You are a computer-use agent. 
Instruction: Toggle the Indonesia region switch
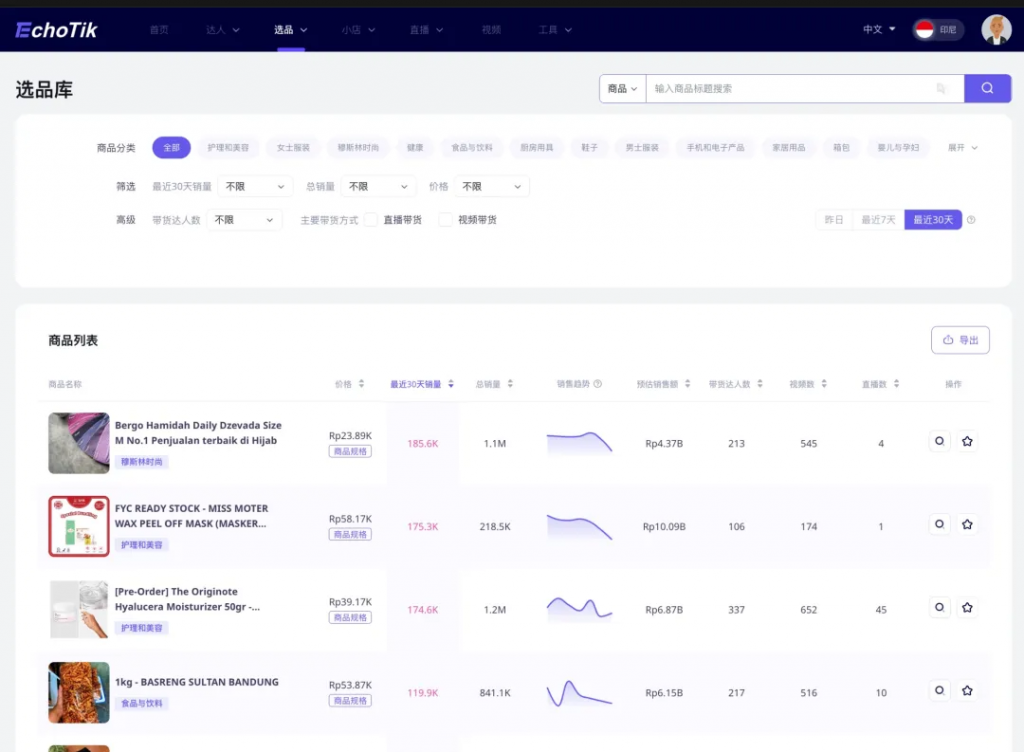(937, 30)
